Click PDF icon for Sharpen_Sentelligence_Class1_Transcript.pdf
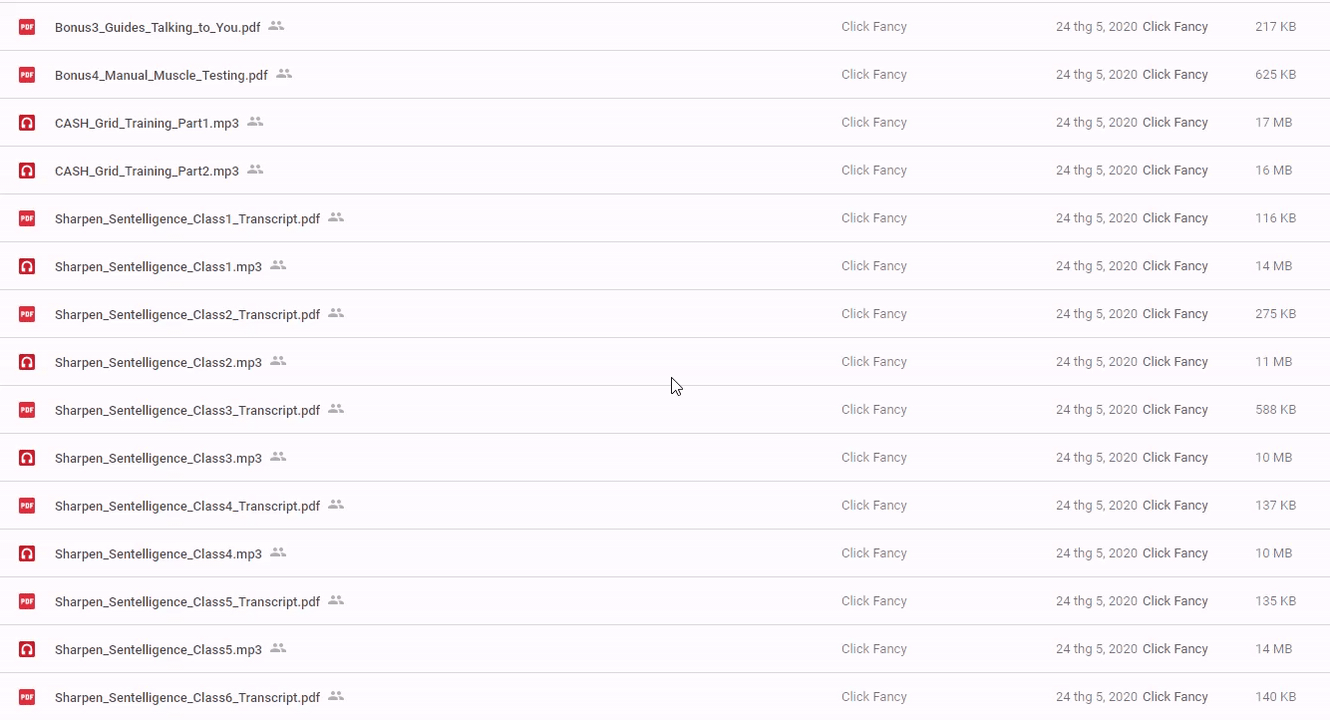The image size is (1330, 720). (27, 218)
